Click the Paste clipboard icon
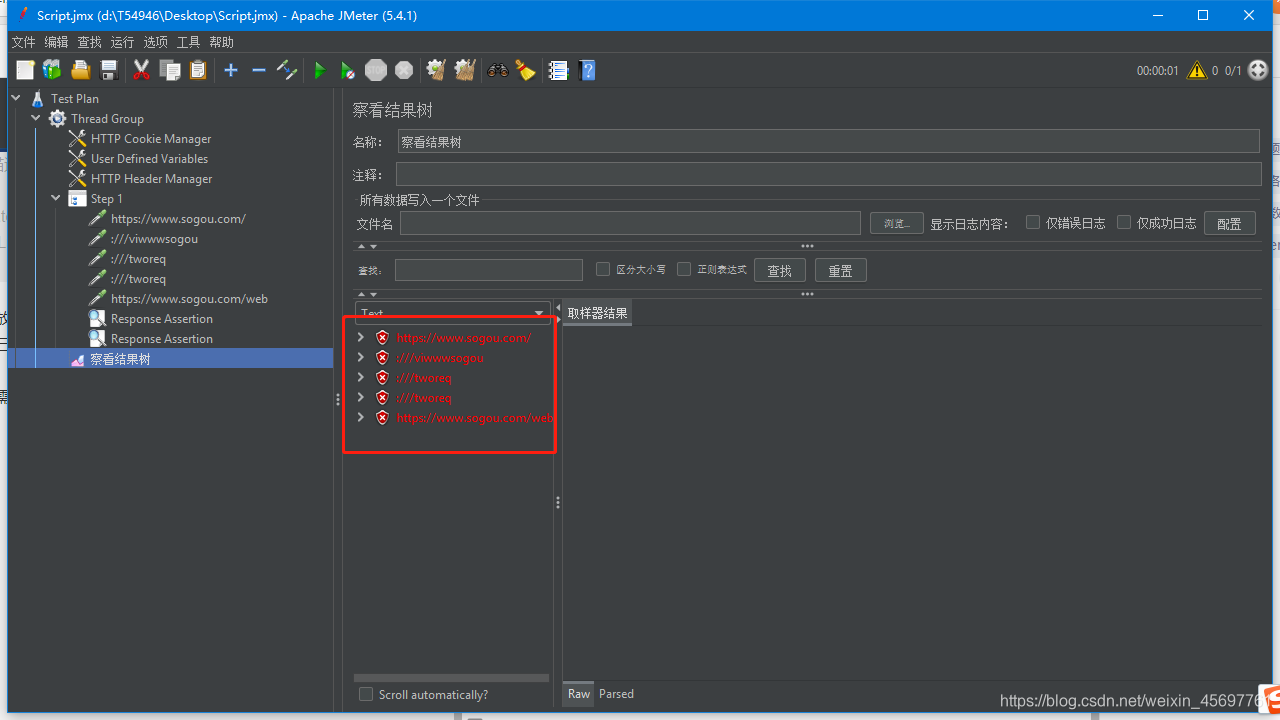This screenshot has height=720, width=1280. click(198, 70)
